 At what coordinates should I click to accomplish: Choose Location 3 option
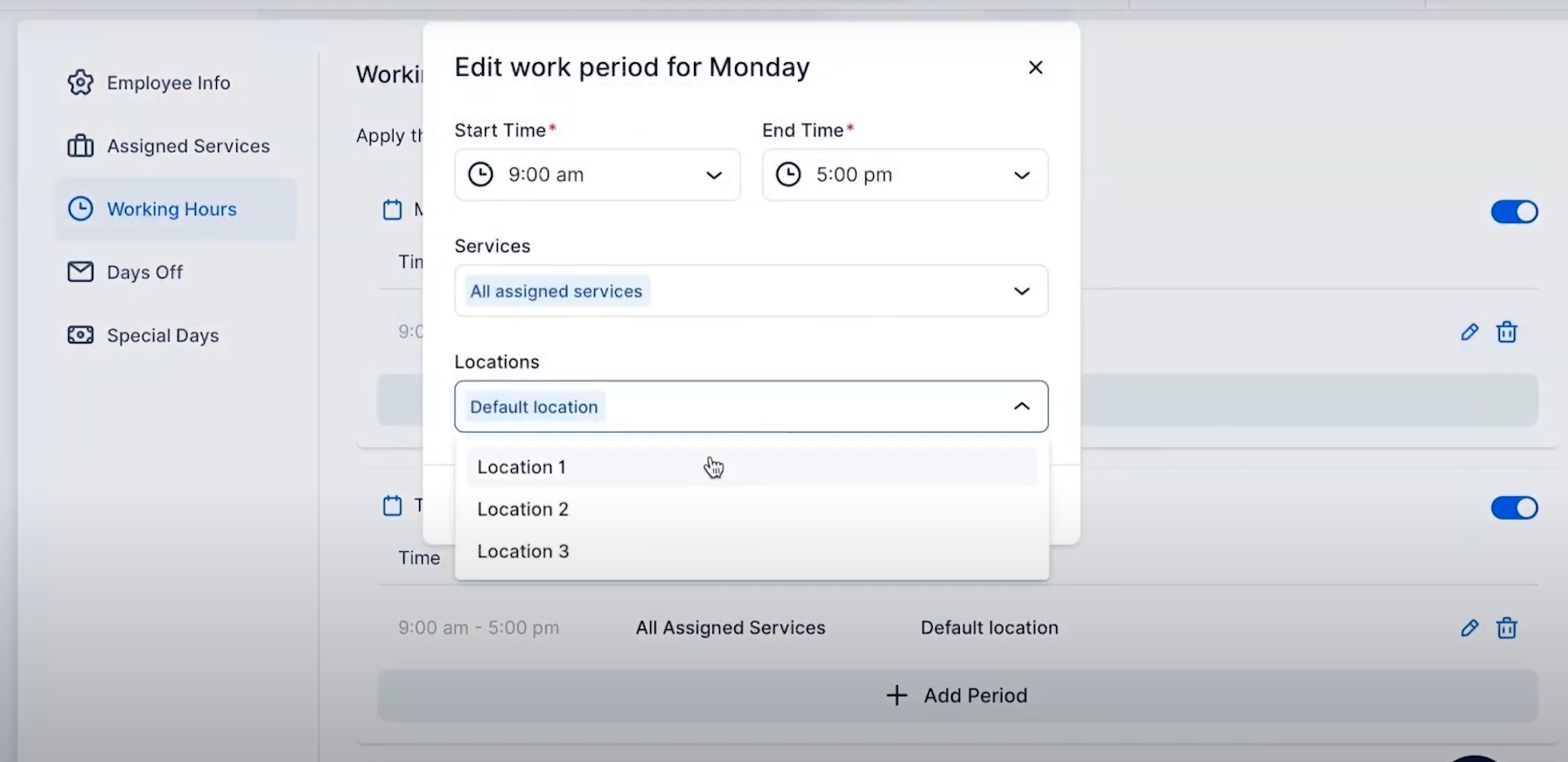pyautogui.click(x=752, y=551)
